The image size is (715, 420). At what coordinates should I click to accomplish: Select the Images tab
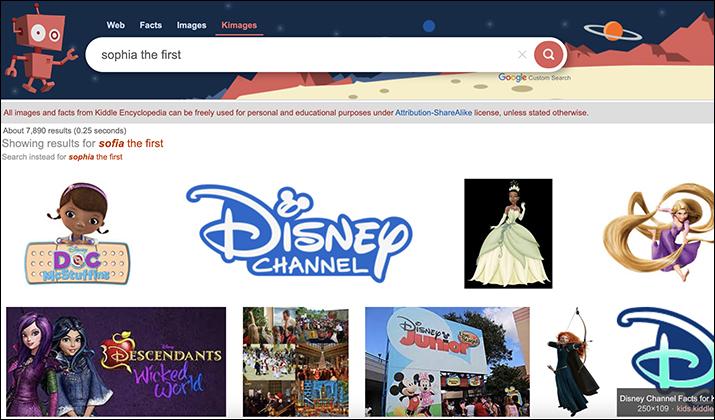point(191,24)
